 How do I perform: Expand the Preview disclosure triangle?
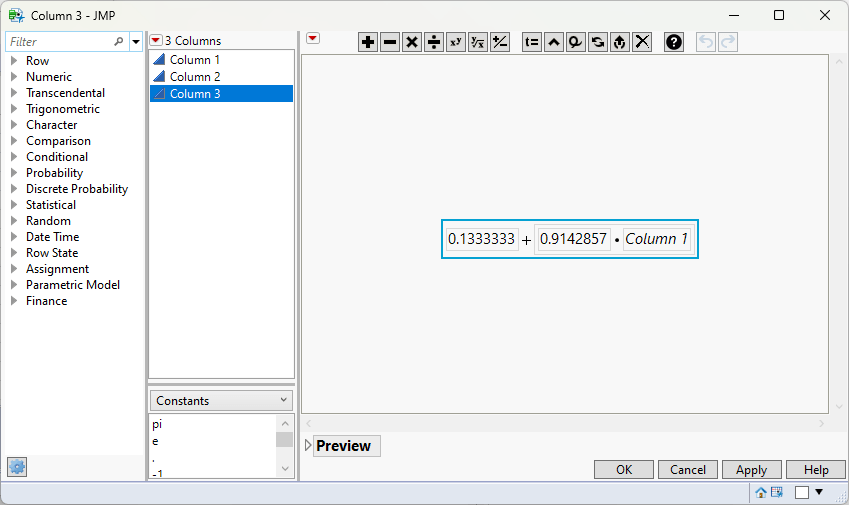308,445
